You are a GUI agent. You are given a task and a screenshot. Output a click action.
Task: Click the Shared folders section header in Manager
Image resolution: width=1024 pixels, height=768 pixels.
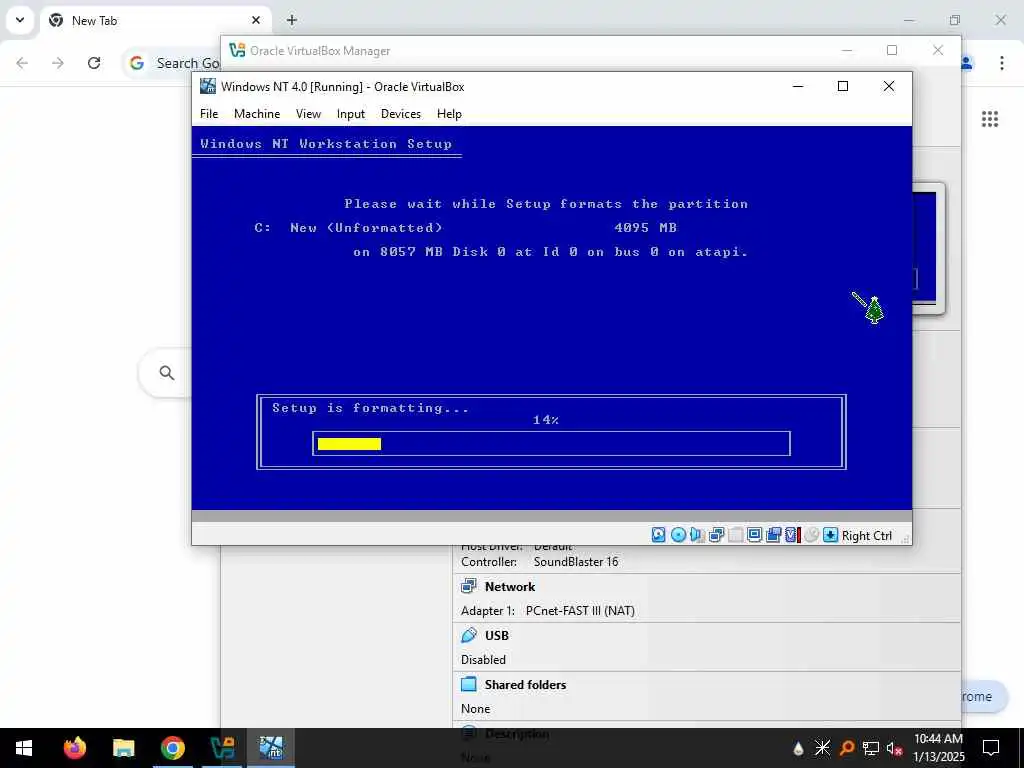click(525, 684)
